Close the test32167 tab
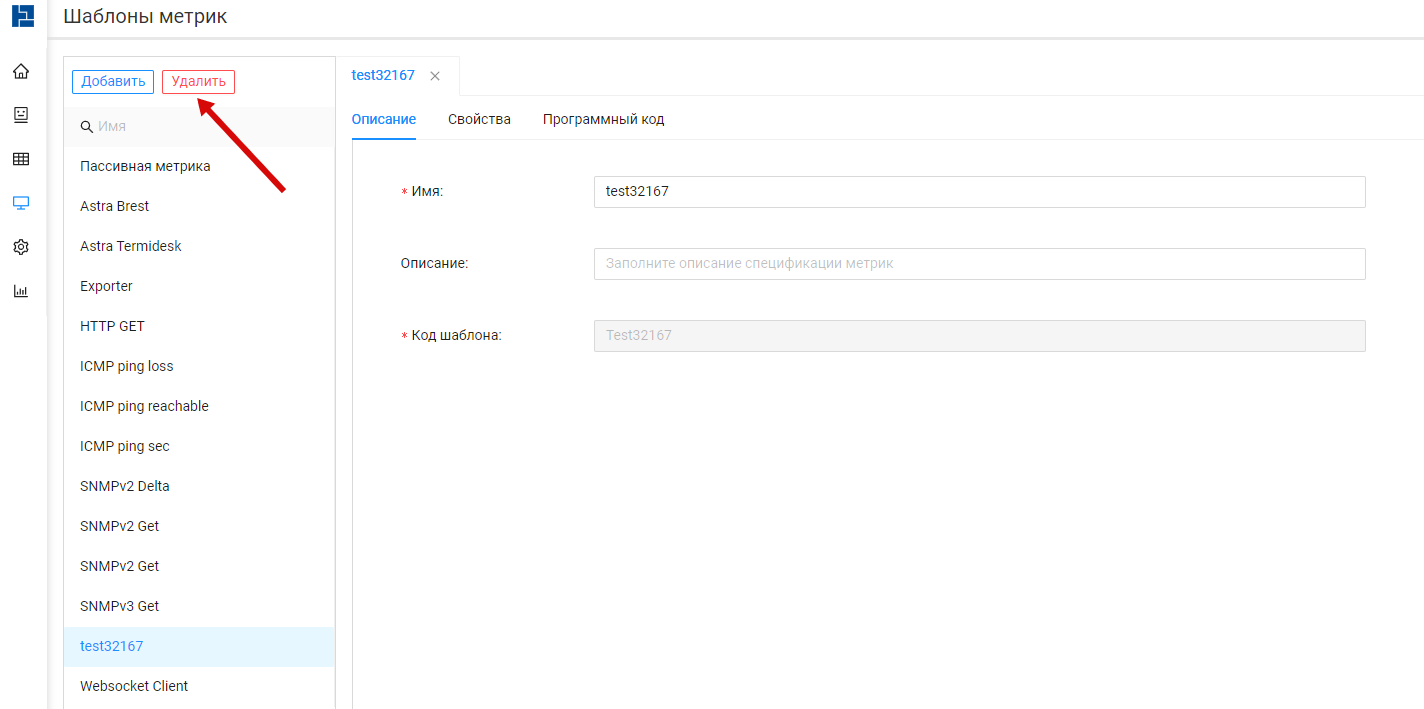1424x709 pixels. click(435, 76)
